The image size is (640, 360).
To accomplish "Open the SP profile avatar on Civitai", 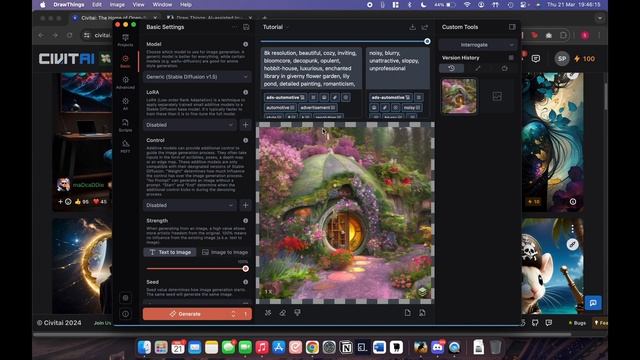I will tap(562, 59).
